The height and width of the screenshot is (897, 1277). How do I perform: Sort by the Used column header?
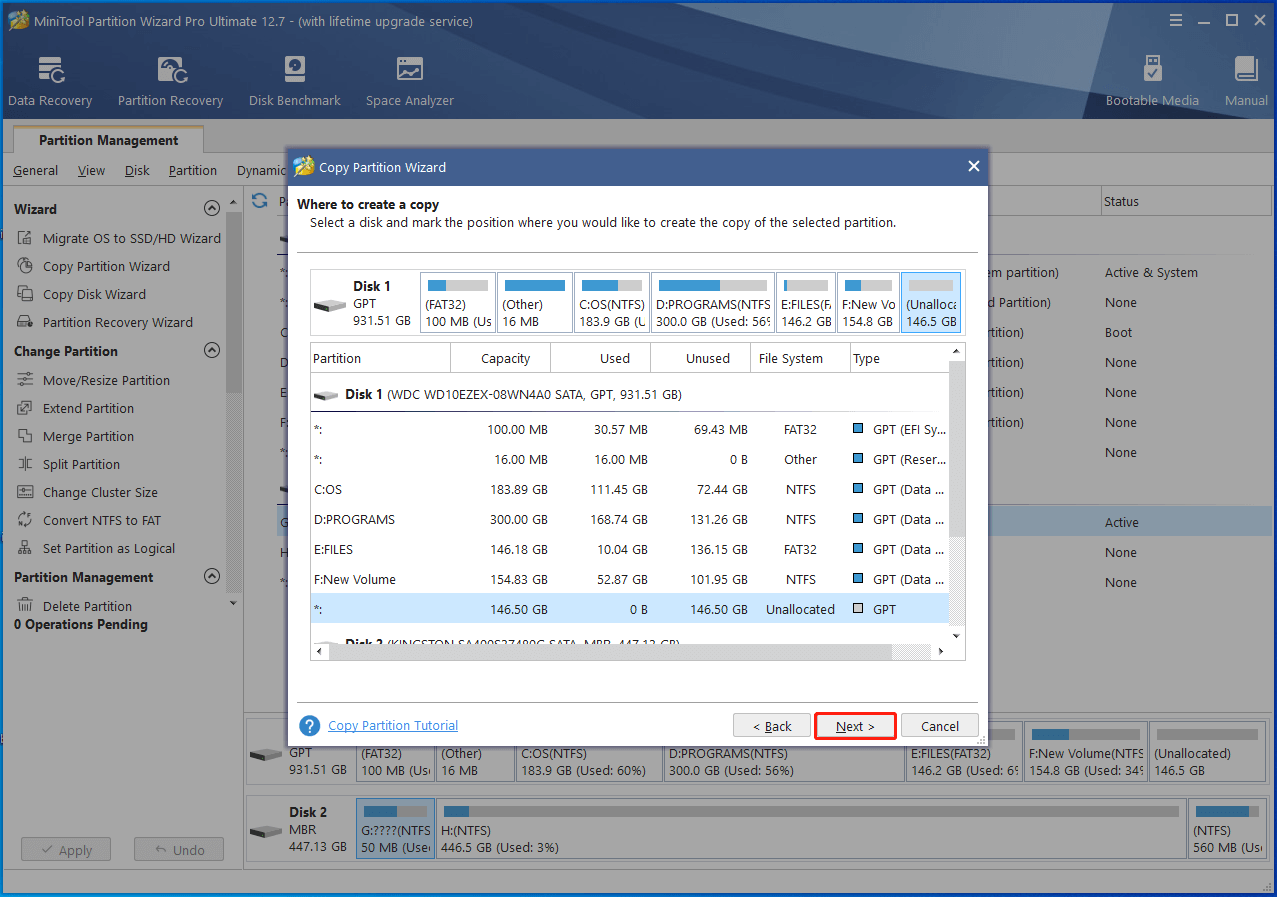[x=601, y=358]
